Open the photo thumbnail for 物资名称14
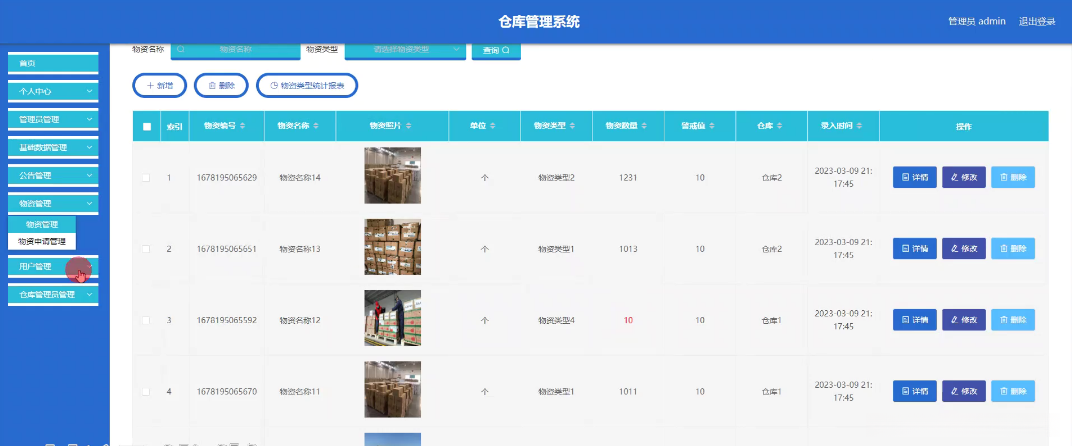Viewport: 1072px width, 446px height. (x=392, y=176)
